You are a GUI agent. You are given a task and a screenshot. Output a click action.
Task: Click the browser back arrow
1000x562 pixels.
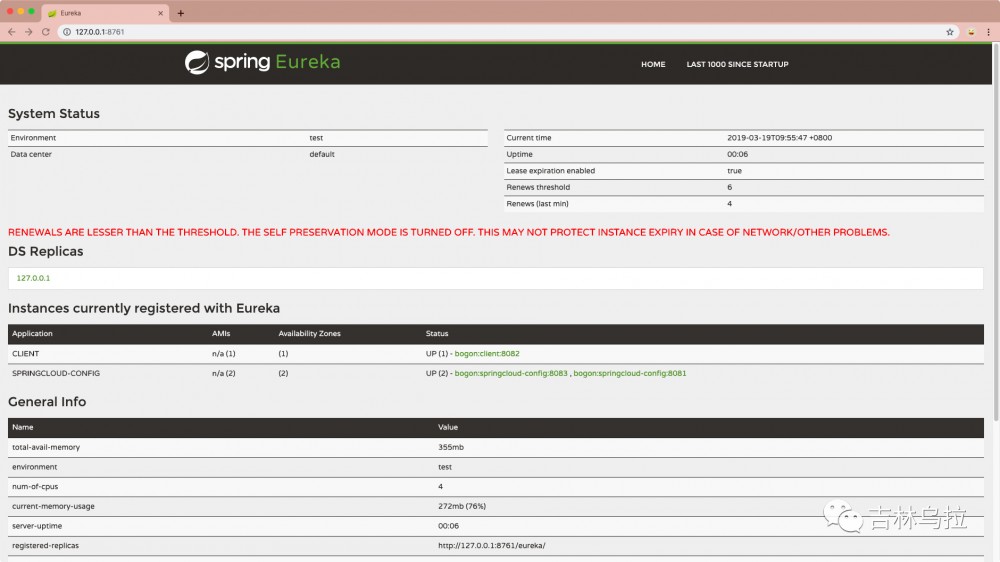click(x=11, y=32)
